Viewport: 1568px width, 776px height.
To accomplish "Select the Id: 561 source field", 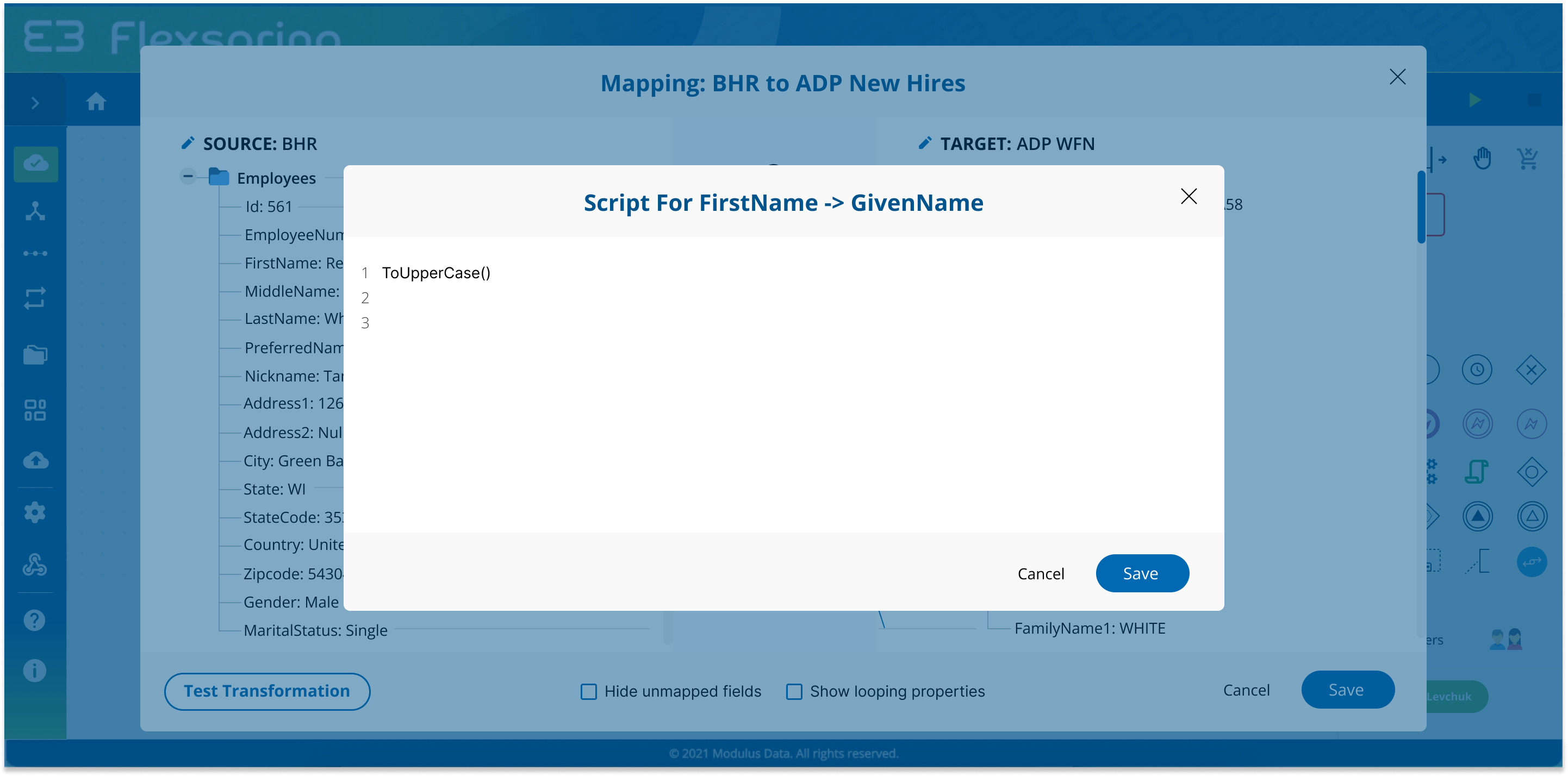I will [x=269, y=206].
